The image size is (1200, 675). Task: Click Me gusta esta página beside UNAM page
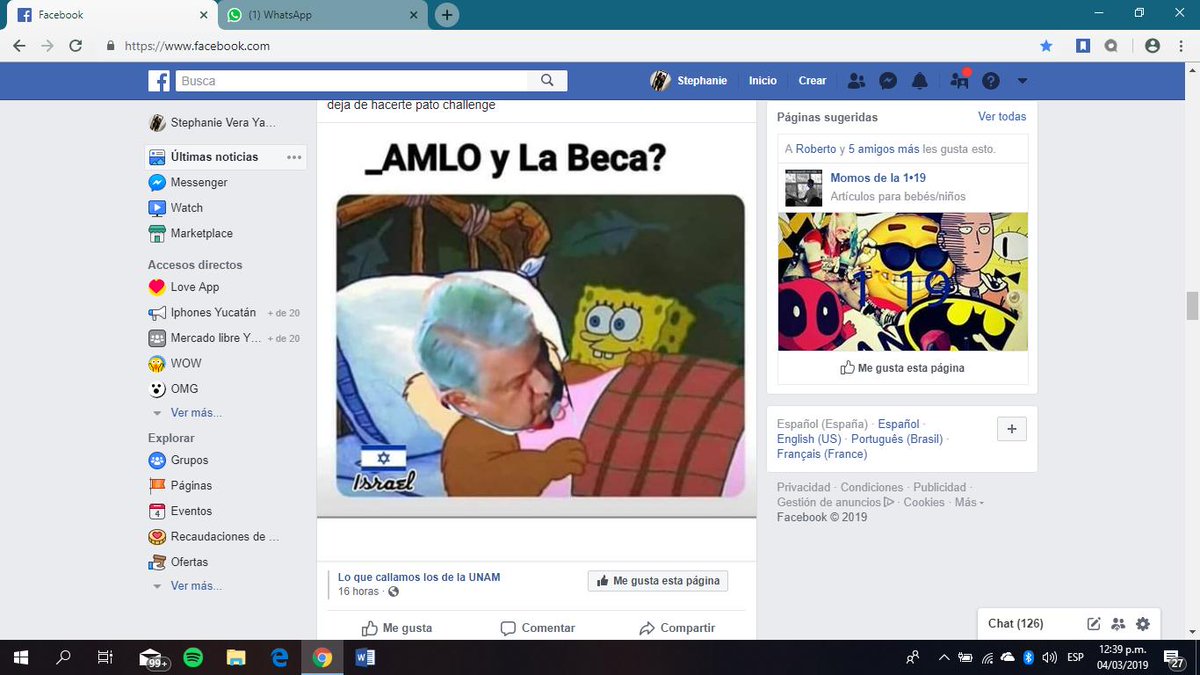click(x=658, y=581)
